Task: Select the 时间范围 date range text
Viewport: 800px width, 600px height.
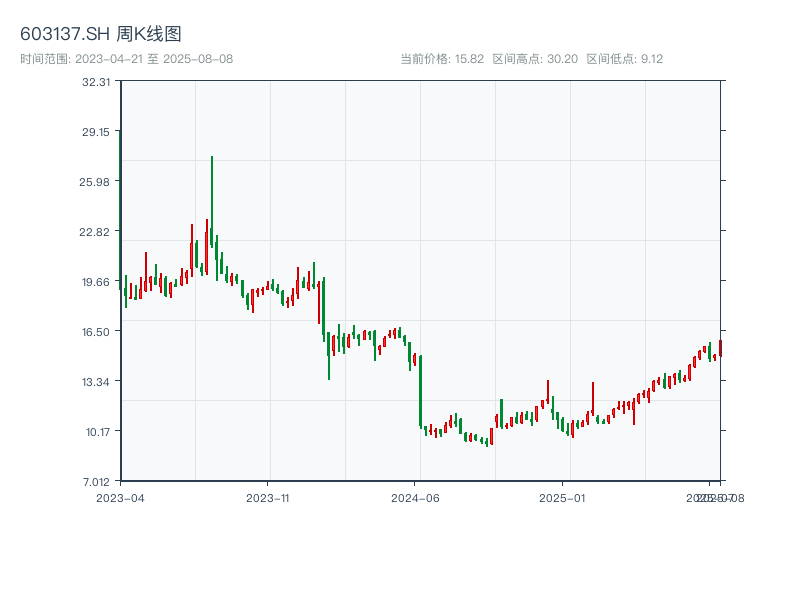Action: coord(127,59)
